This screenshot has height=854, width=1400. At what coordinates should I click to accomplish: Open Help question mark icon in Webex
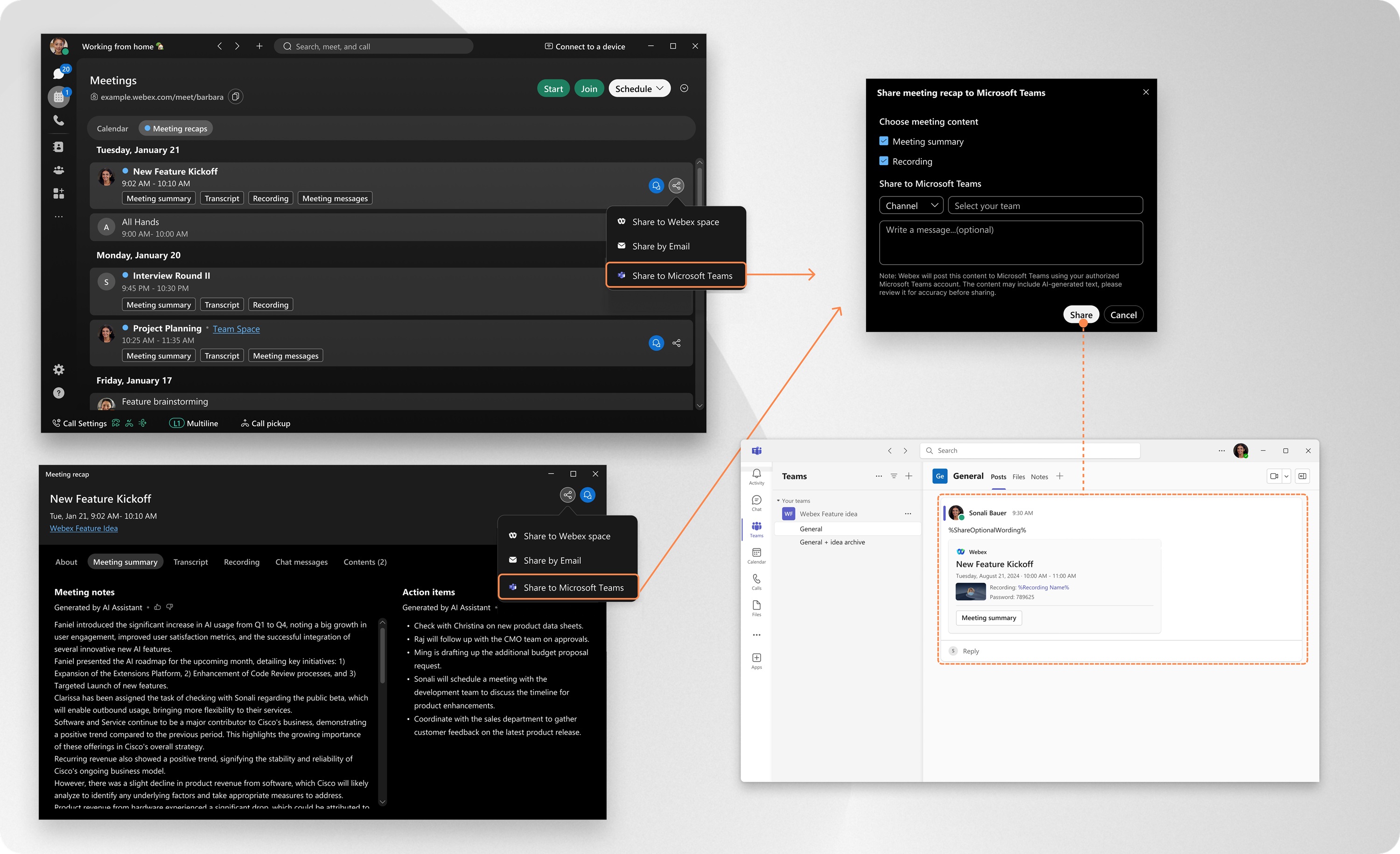(x=58, y=393)
